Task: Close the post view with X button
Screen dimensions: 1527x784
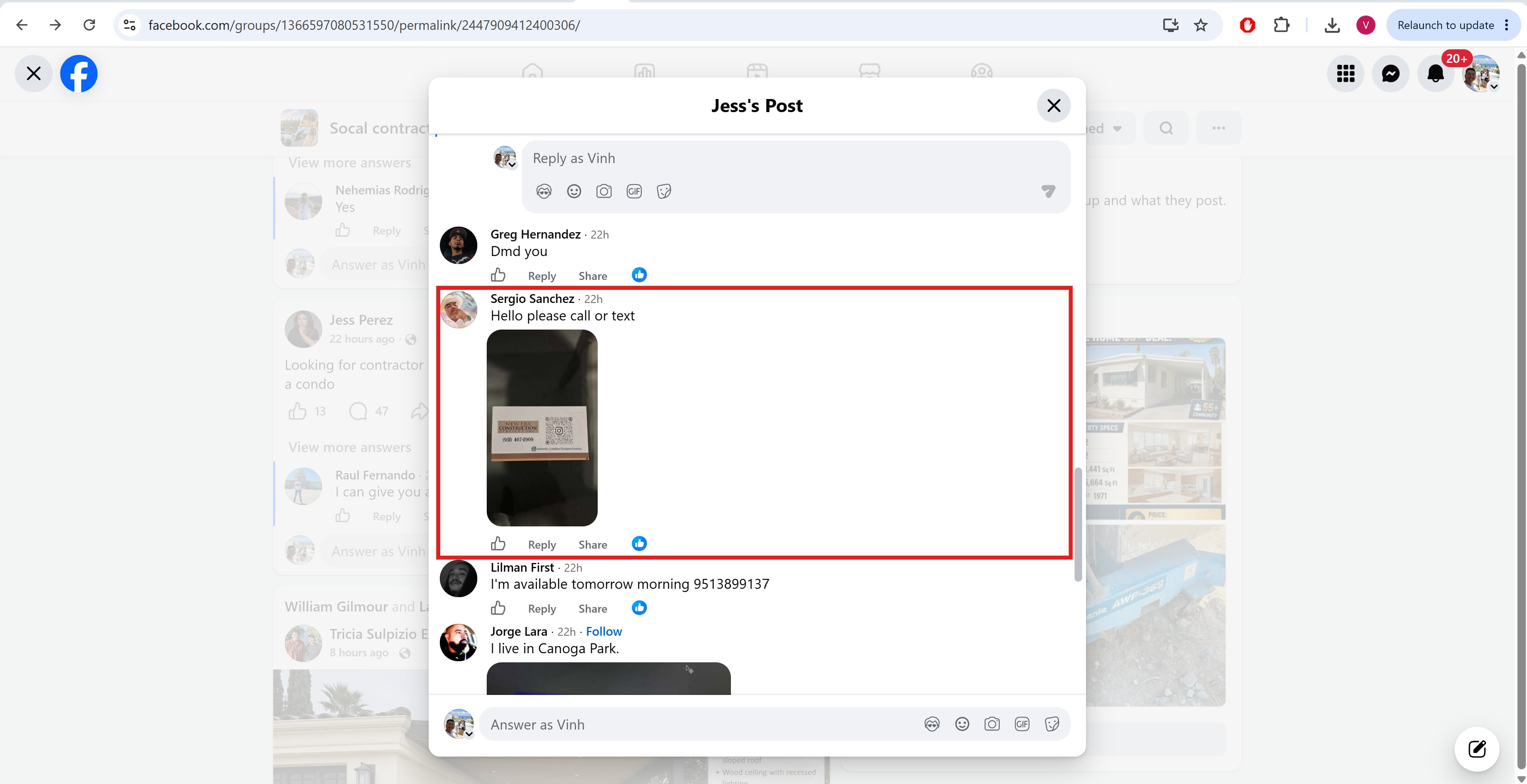Action: click(34, 74)
